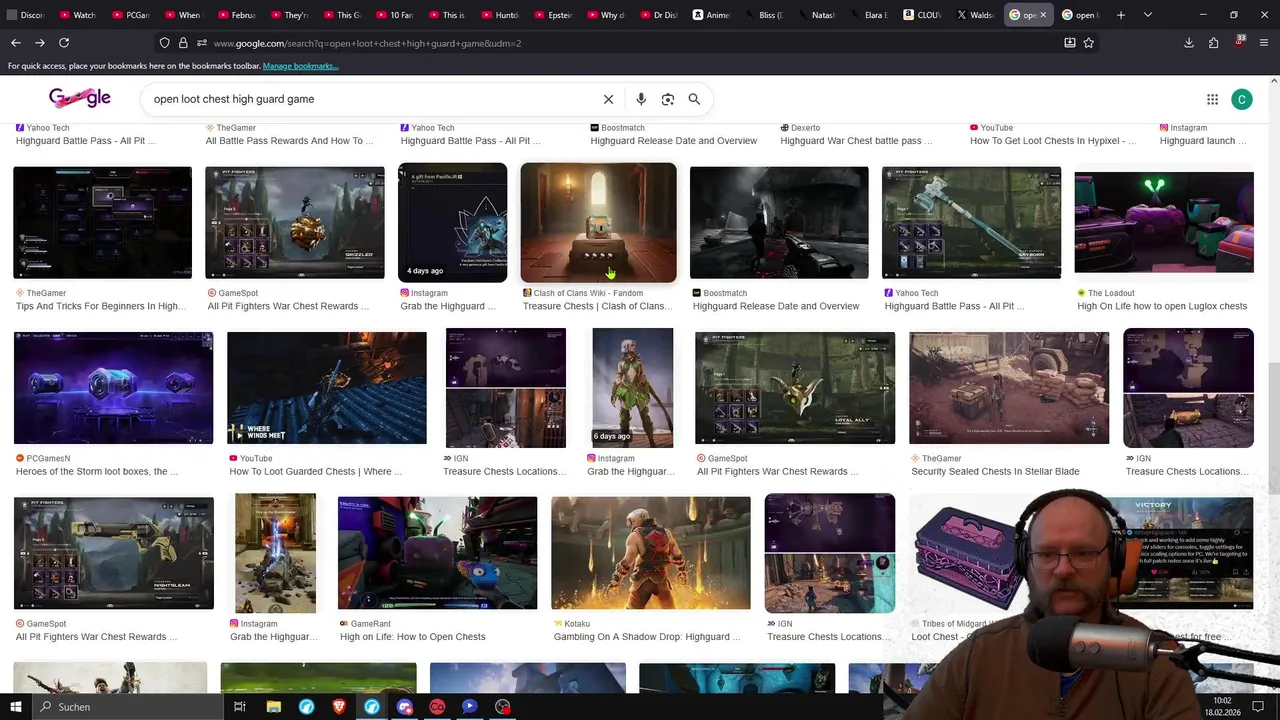Open the extensions puzzle menu
1280x720 pixels.
1214,43
